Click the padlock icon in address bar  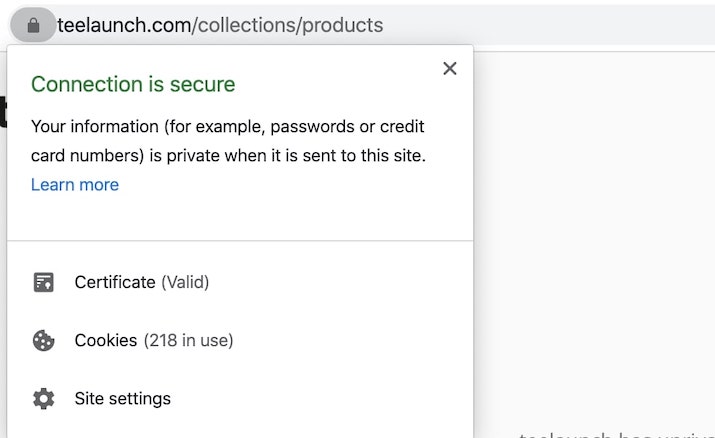pyautogui.click(x=33, y=25)
